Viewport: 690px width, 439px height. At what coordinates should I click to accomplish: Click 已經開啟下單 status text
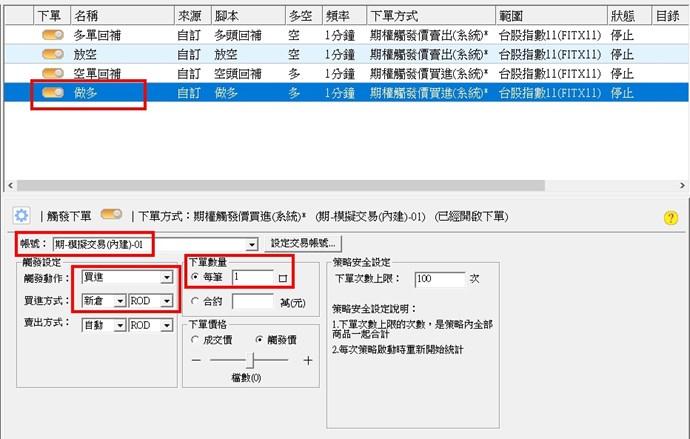[x=471, y=216]
